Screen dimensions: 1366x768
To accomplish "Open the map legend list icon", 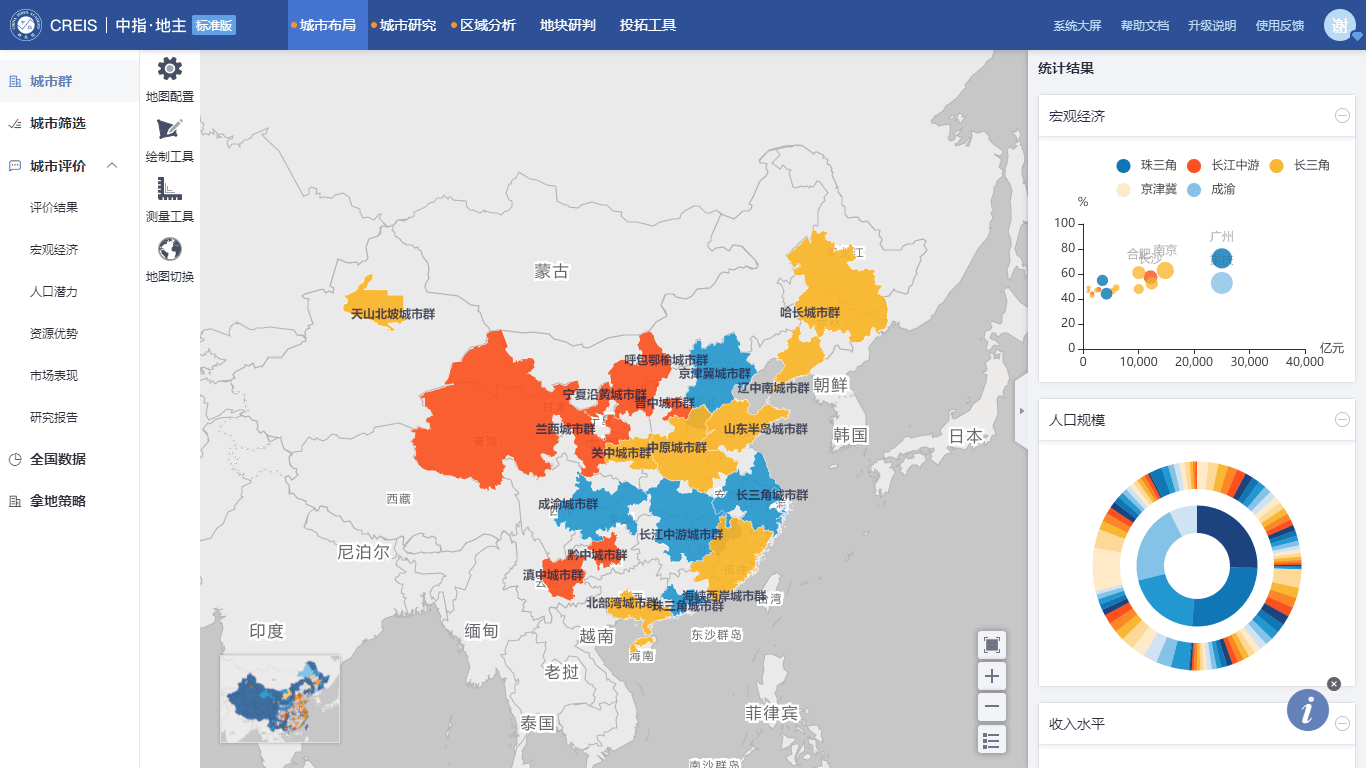I will [x=992, y=740].
